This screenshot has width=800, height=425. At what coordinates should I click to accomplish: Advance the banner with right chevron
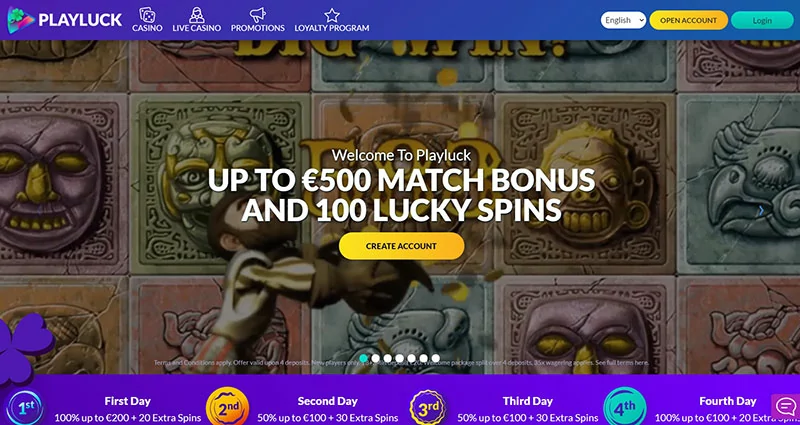[762, 210]
